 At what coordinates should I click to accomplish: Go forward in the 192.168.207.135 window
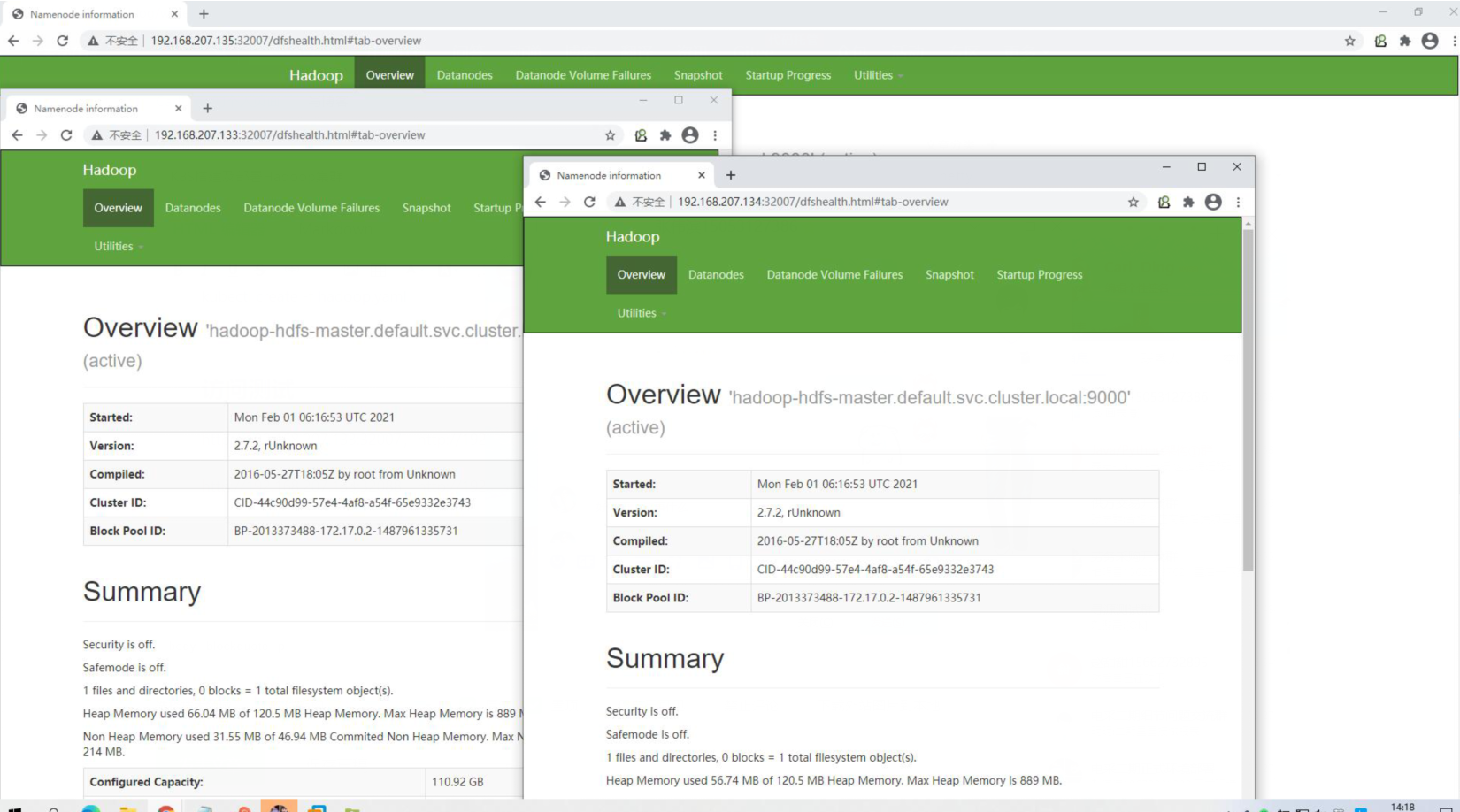37,41
